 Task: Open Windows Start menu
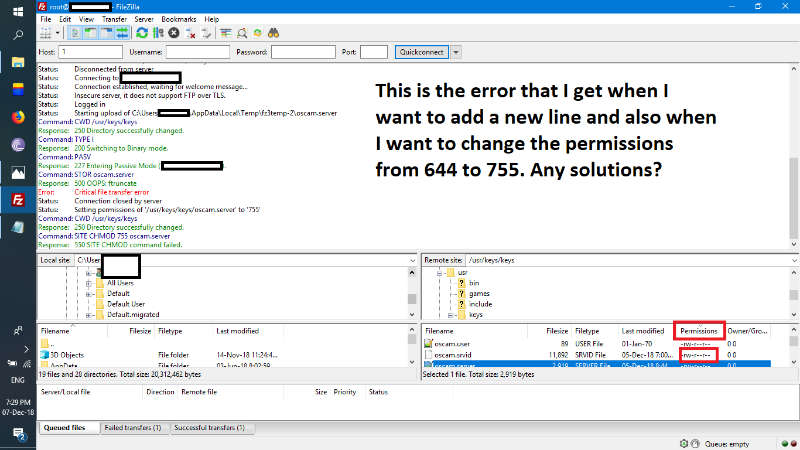(18, 11)
